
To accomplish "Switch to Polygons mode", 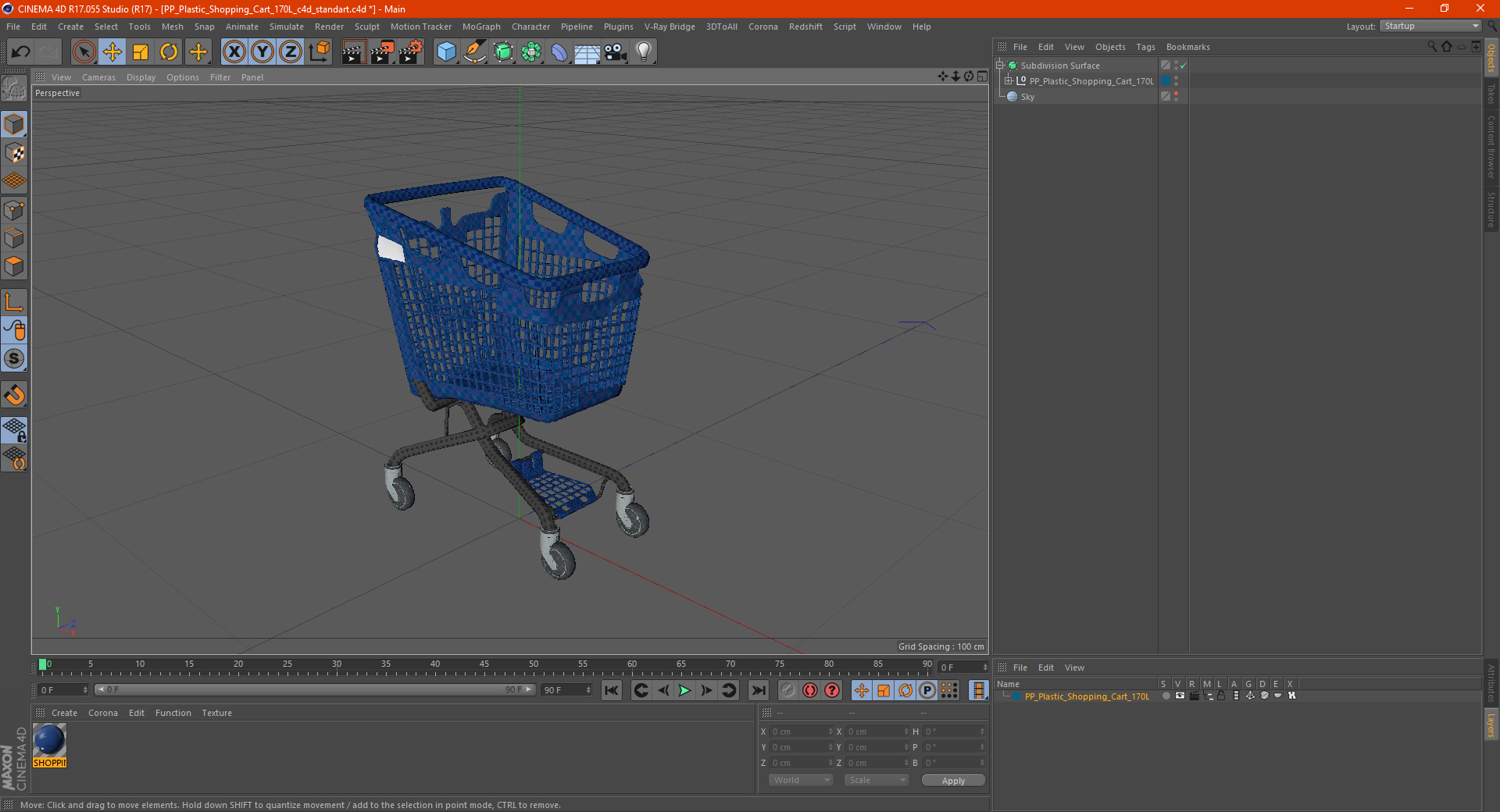I will (14, 266).
